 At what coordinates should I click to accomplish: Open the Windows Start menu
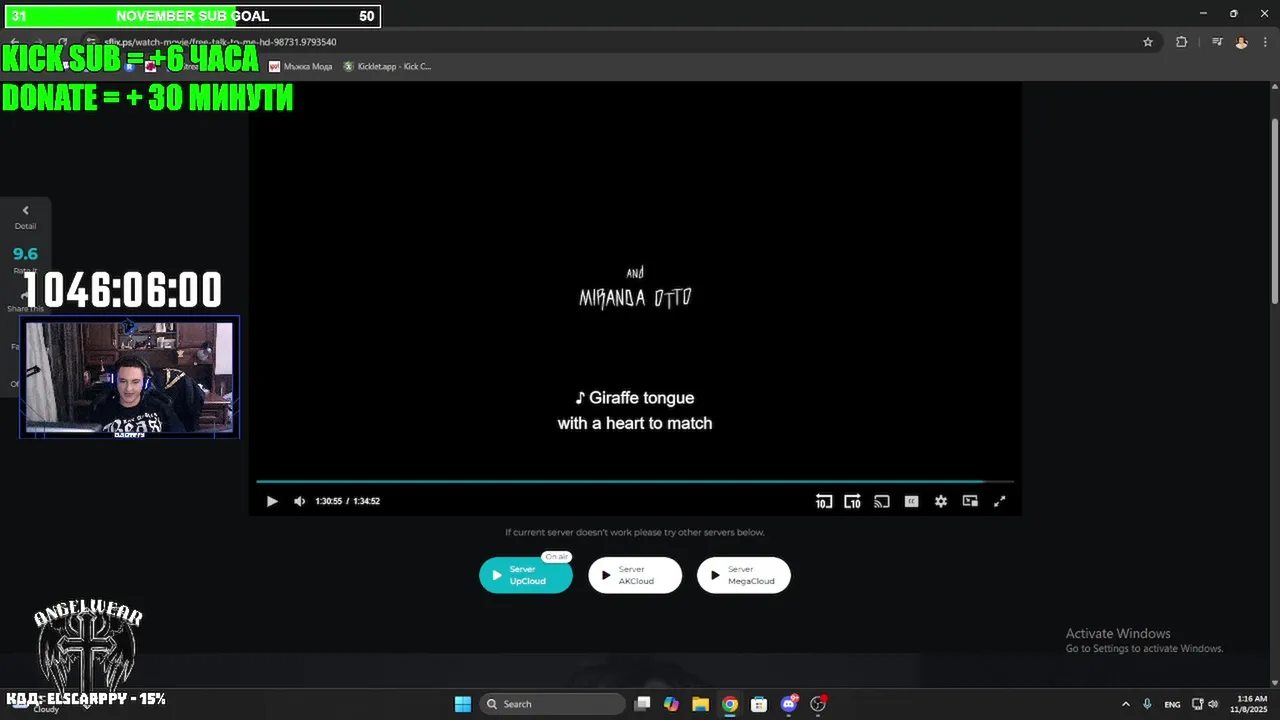(463, 704)
